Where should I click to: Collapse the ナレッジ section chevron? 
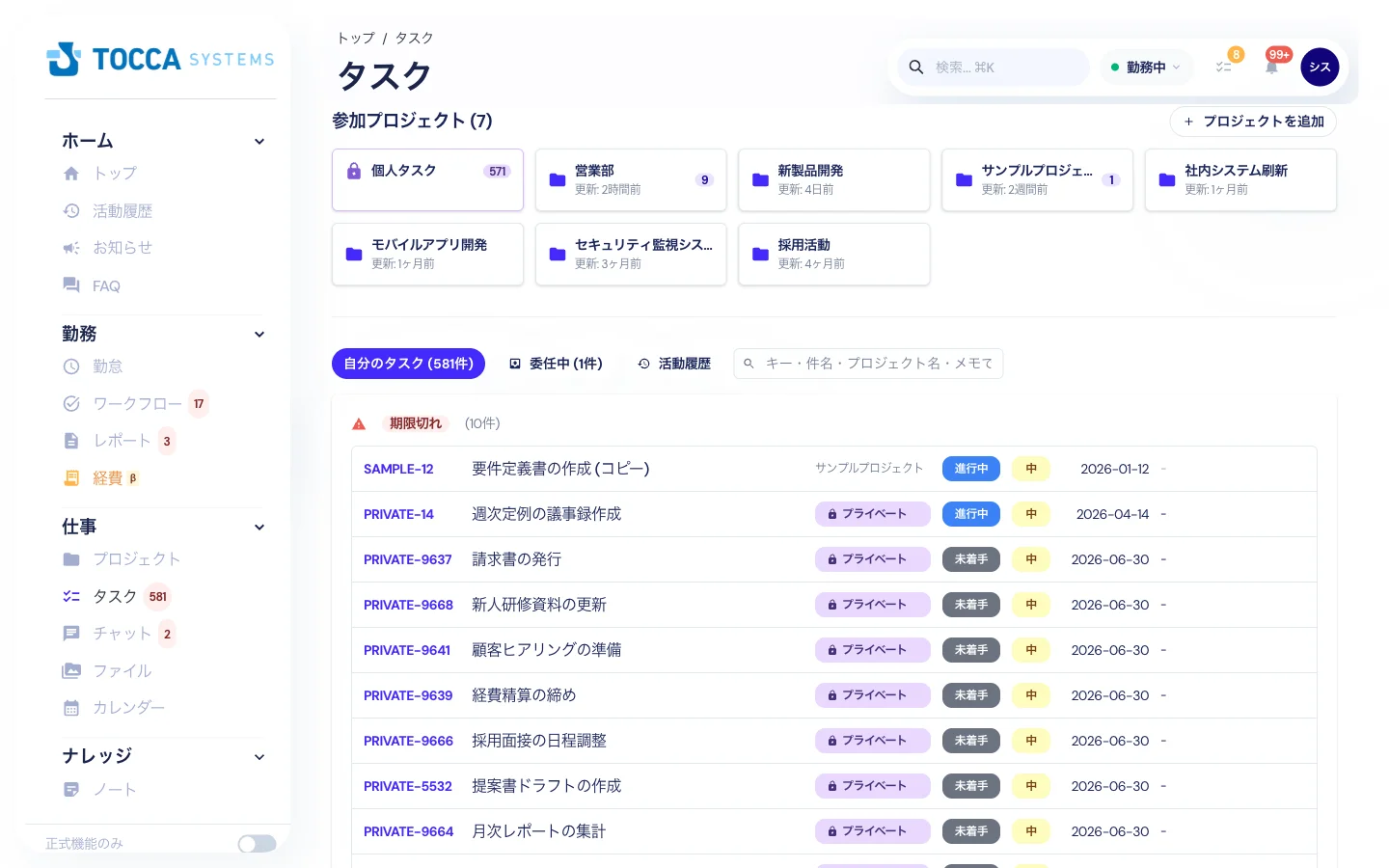(259, 757)
